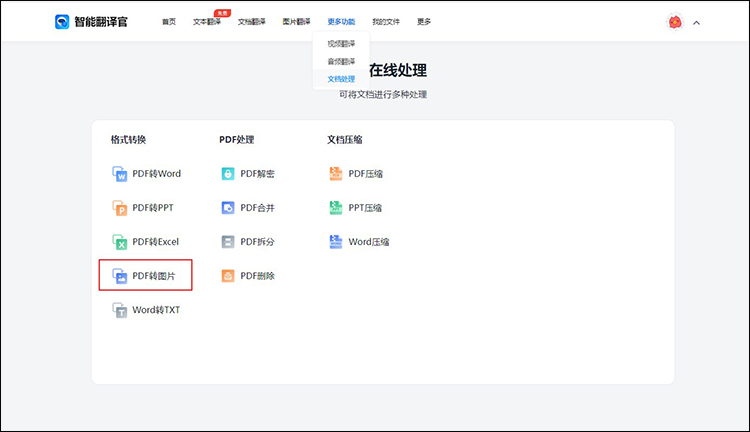750x432 pixels.
Task: Open the PDF压缩 link
Action: (365, 174)
